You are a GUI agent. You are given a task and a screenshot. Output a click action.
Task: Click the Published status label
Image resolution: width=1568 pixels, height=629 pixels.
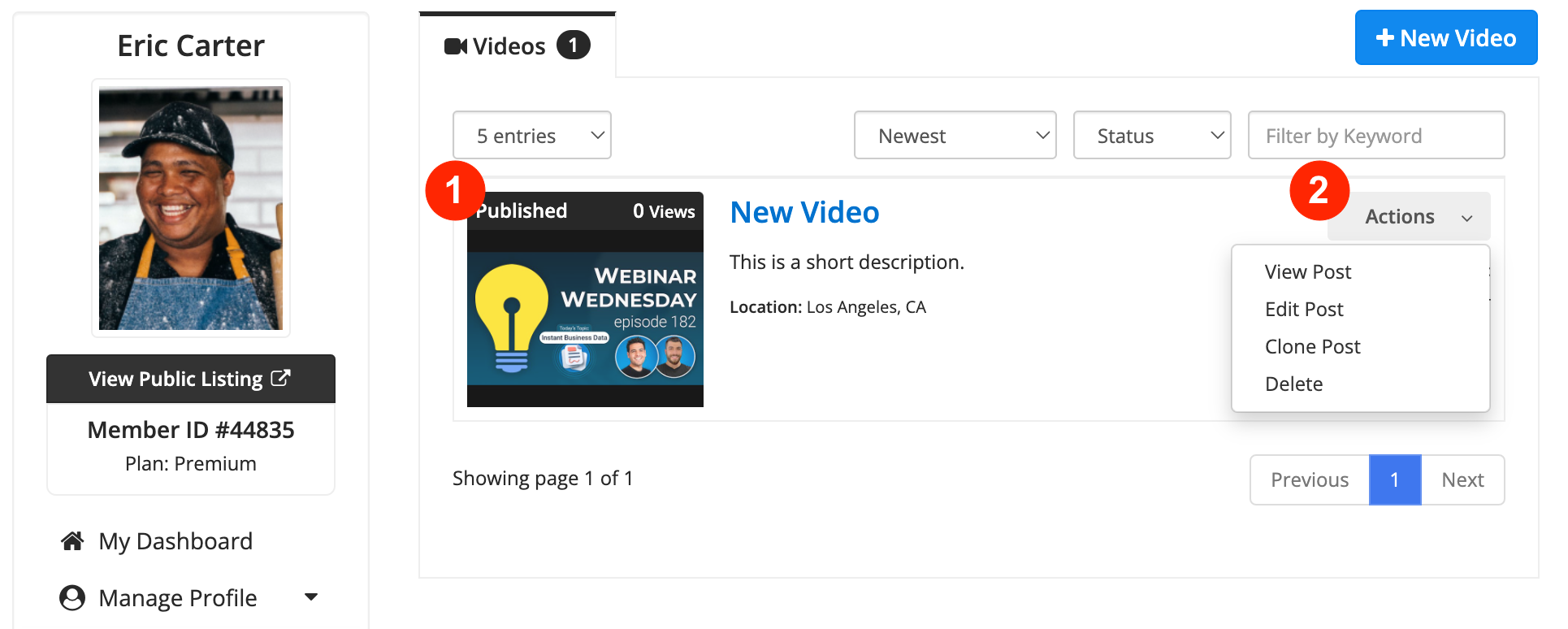521,211
